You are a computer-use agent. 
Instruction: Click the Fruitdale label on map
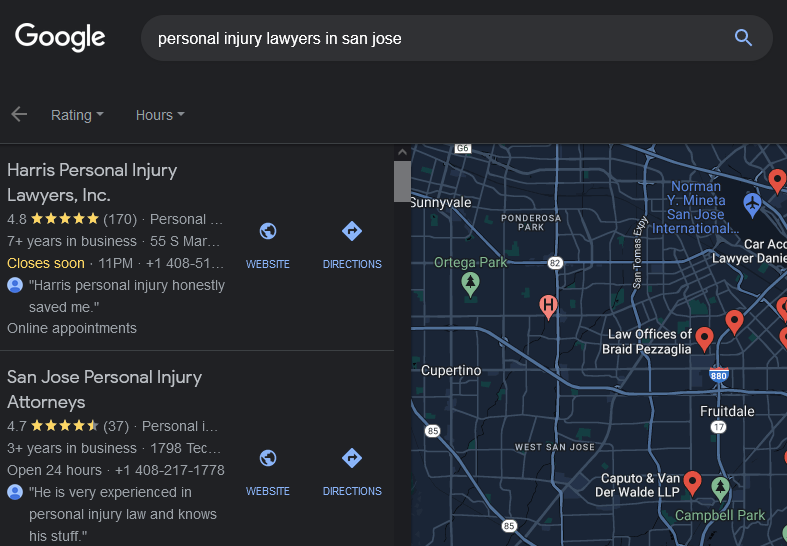[727, 411]
